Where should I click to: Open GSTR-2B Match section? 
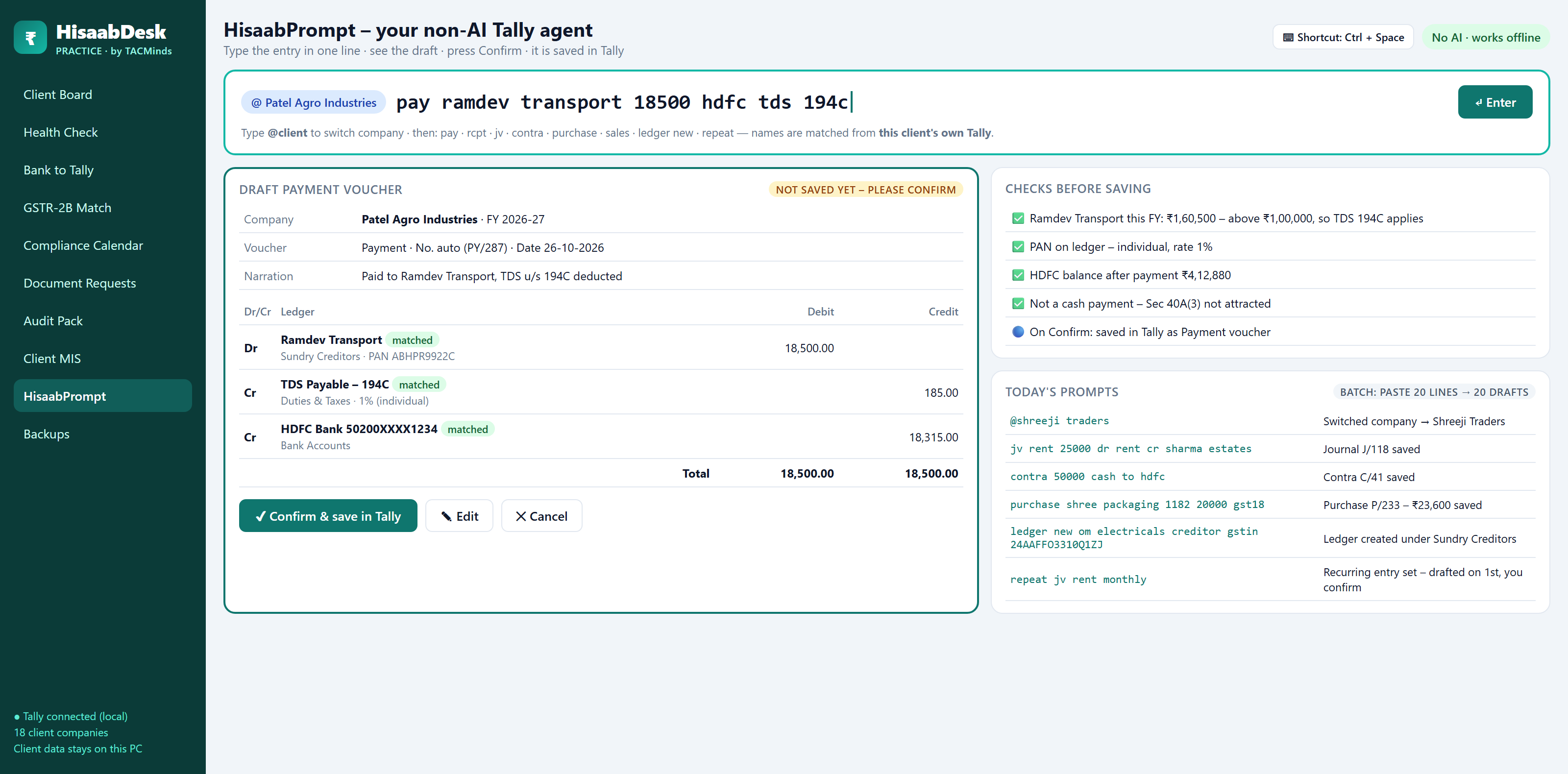(102, 208)
